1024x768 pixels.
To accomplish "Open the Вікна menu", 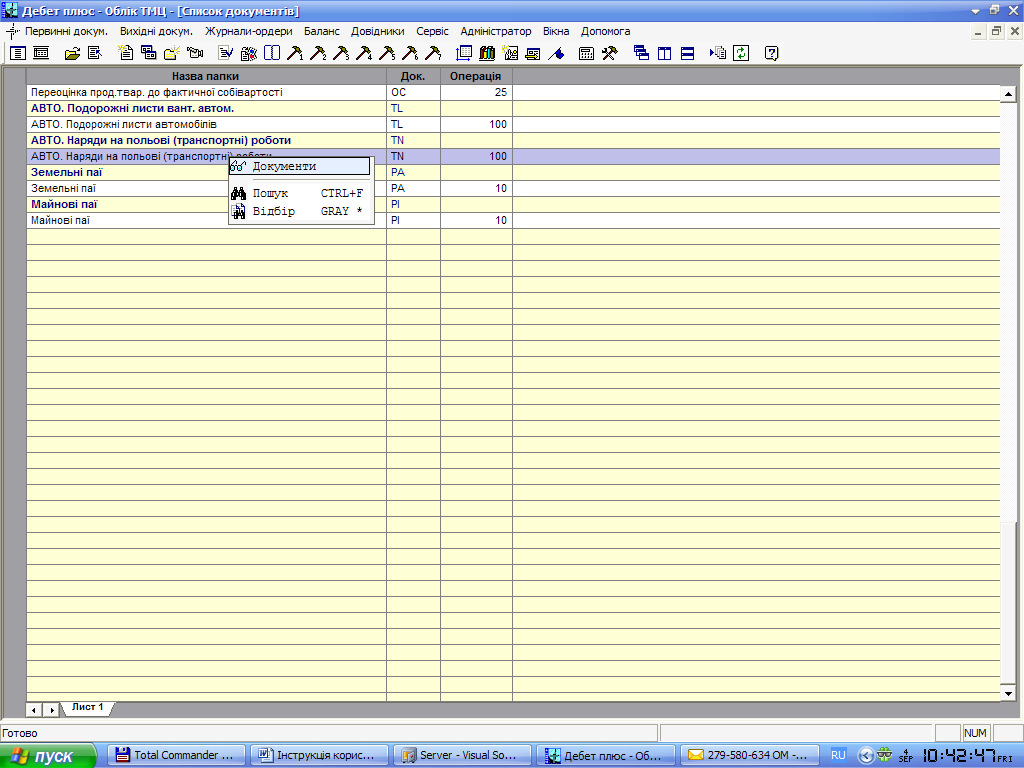I will click(556, 31).
